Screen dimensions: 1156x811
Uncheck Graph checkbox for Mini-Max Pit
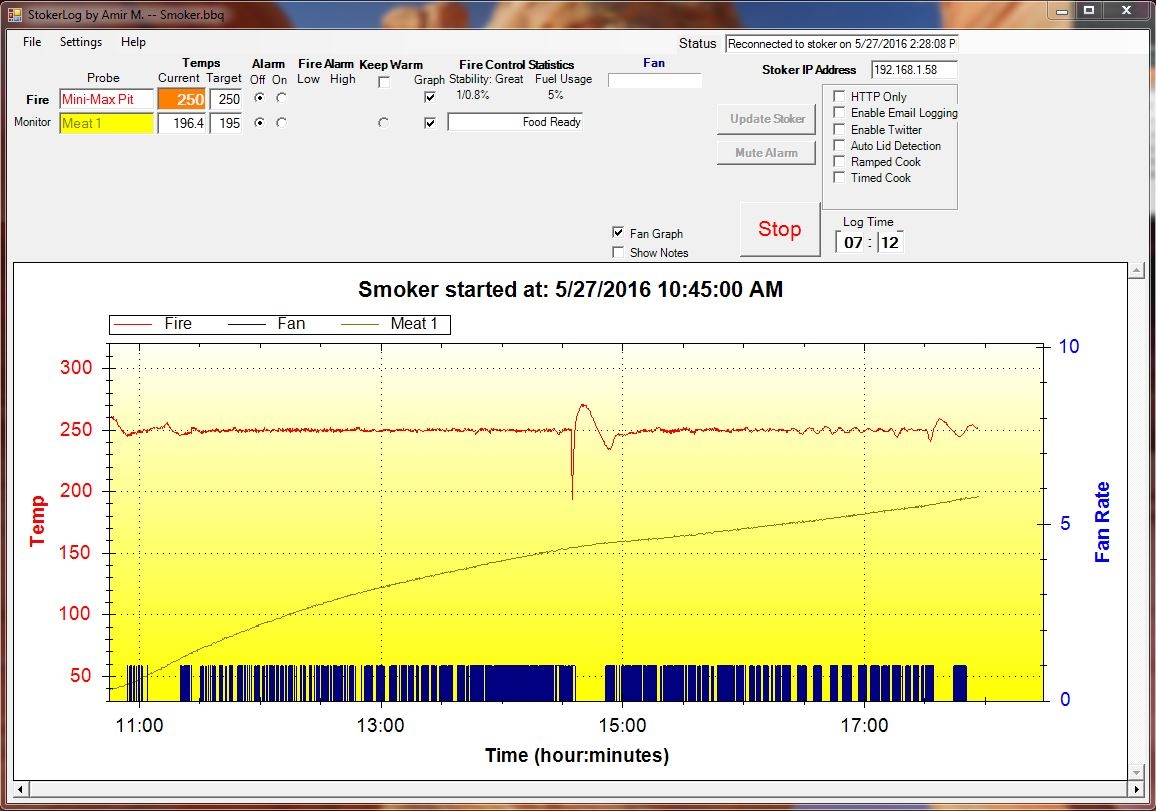point(431,97)
